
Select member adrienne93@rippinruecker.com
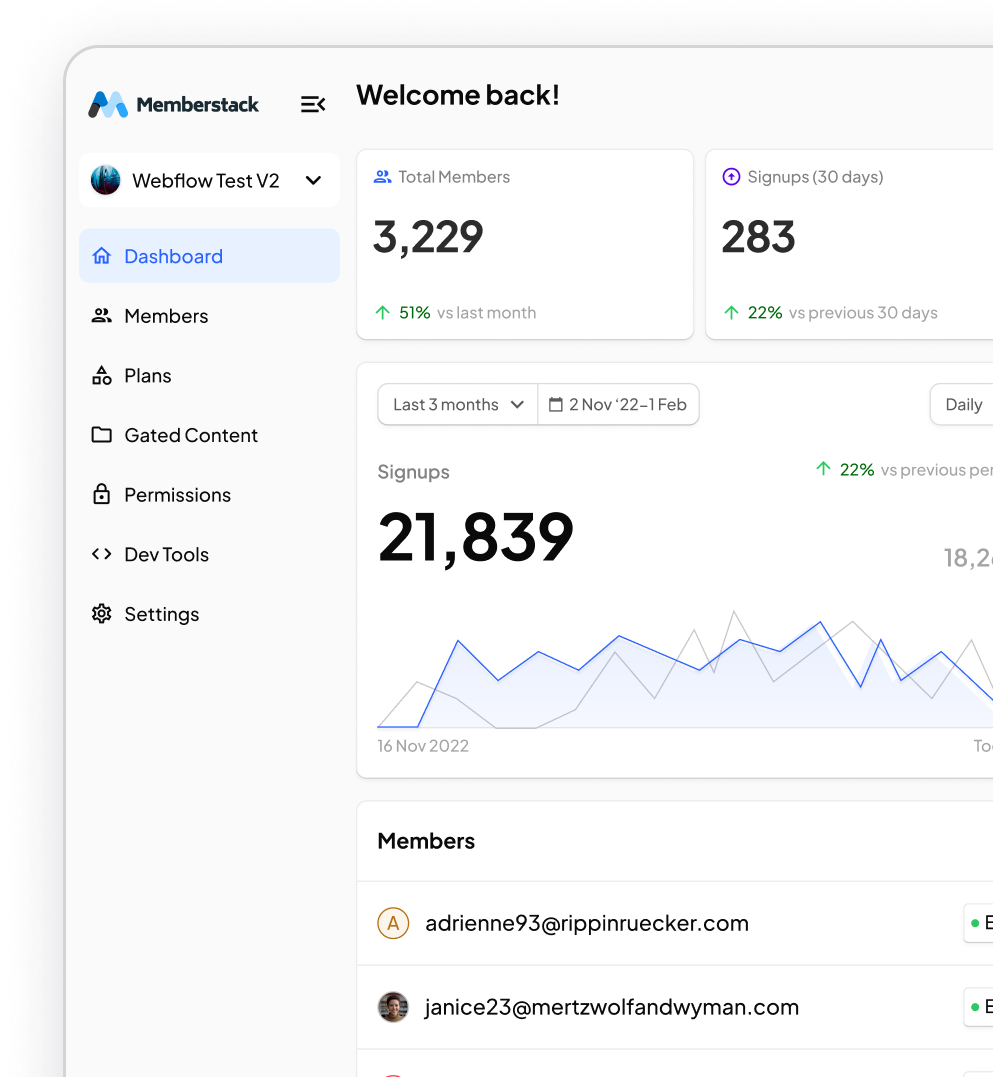click(x=586, y=923)
